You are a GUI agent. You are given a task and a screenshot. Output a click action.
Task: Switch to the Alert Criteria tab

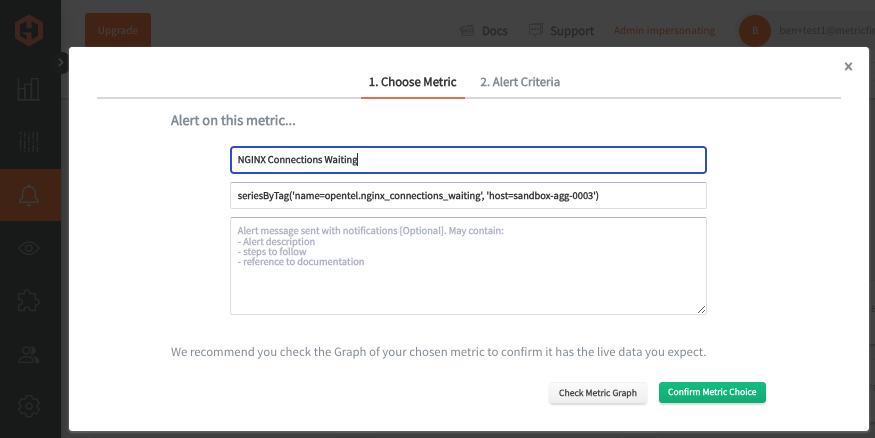click(x=520, y=82)
